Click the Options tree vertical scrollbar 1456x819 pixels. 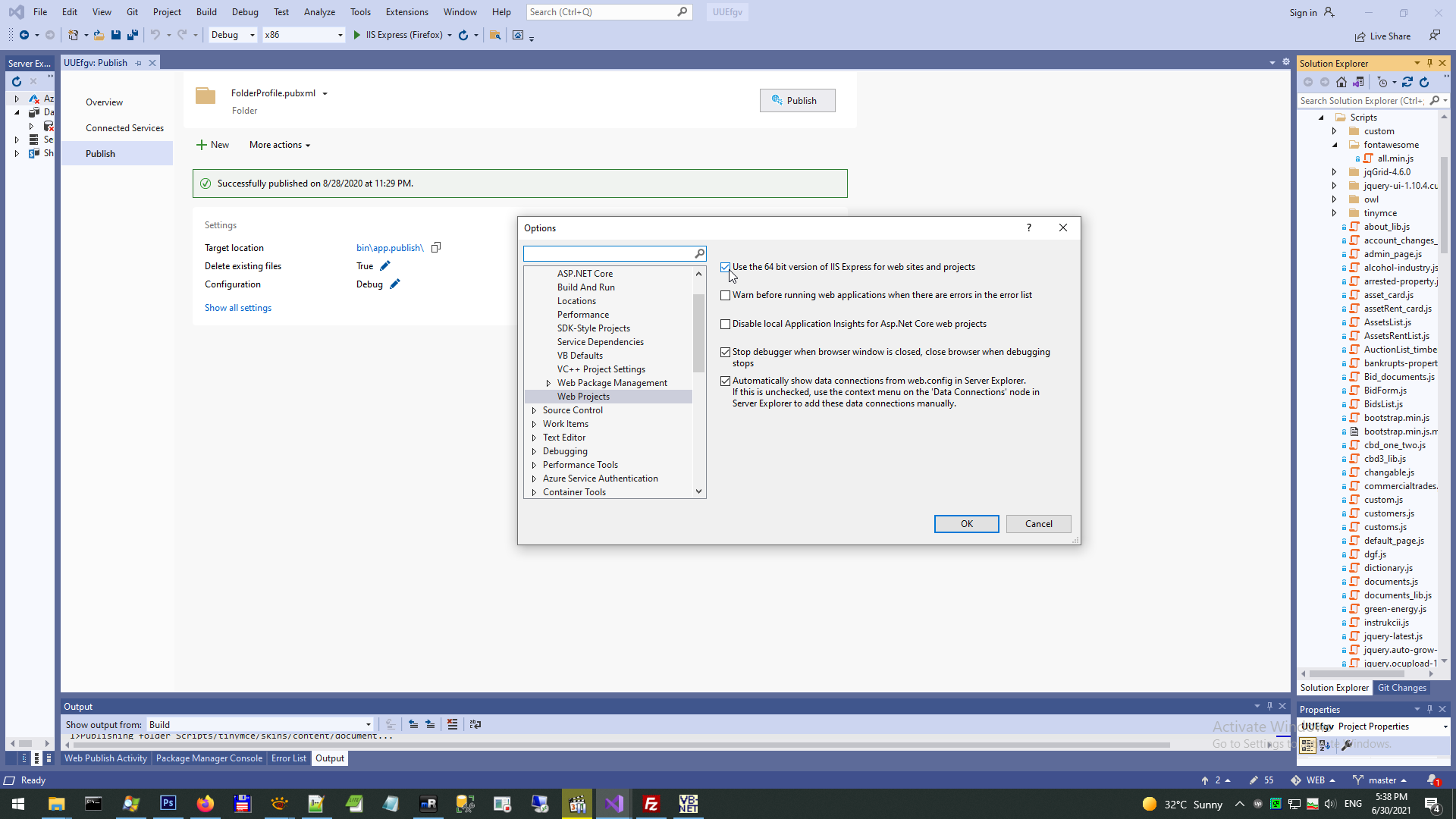(x=698, y=334)
